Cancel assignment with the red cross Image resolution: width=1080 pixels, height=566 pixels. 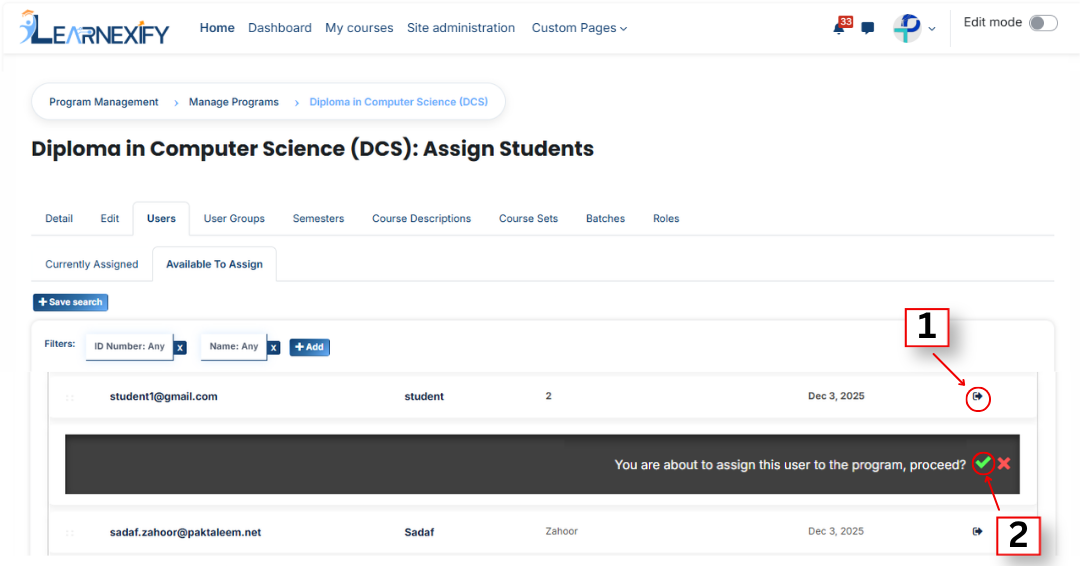point(1004,463)
